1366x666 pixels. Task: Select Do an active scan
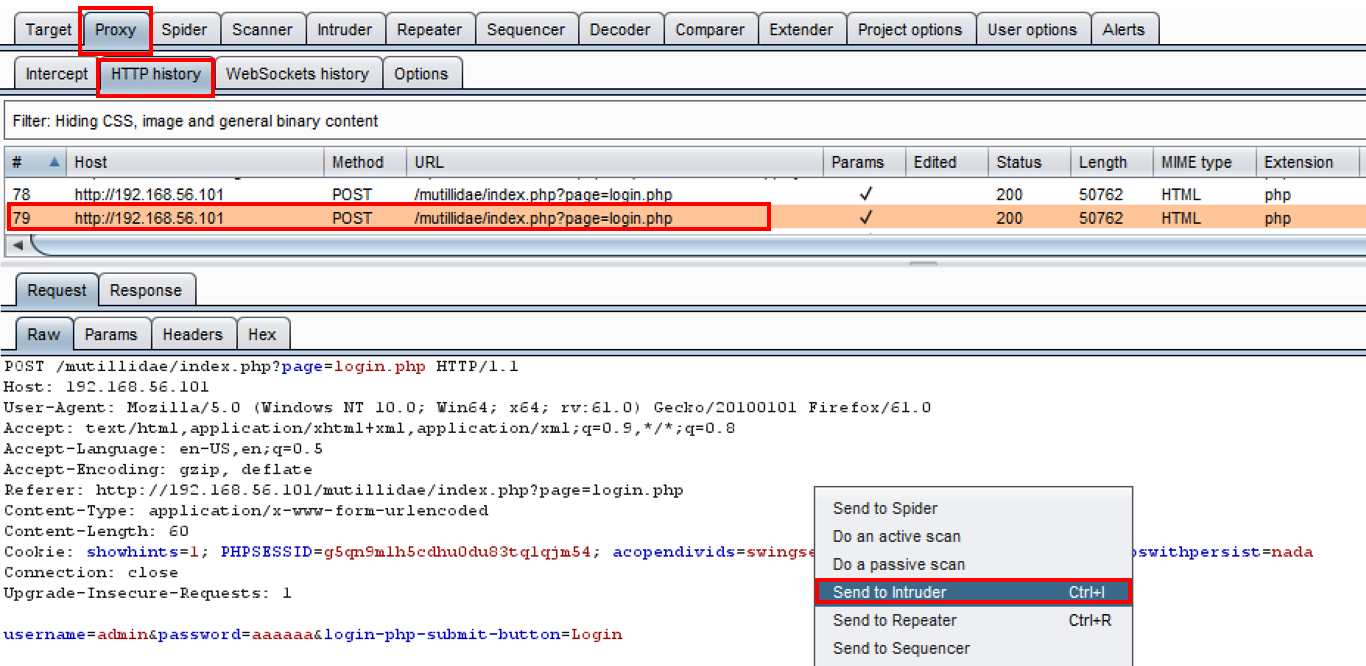896,536
